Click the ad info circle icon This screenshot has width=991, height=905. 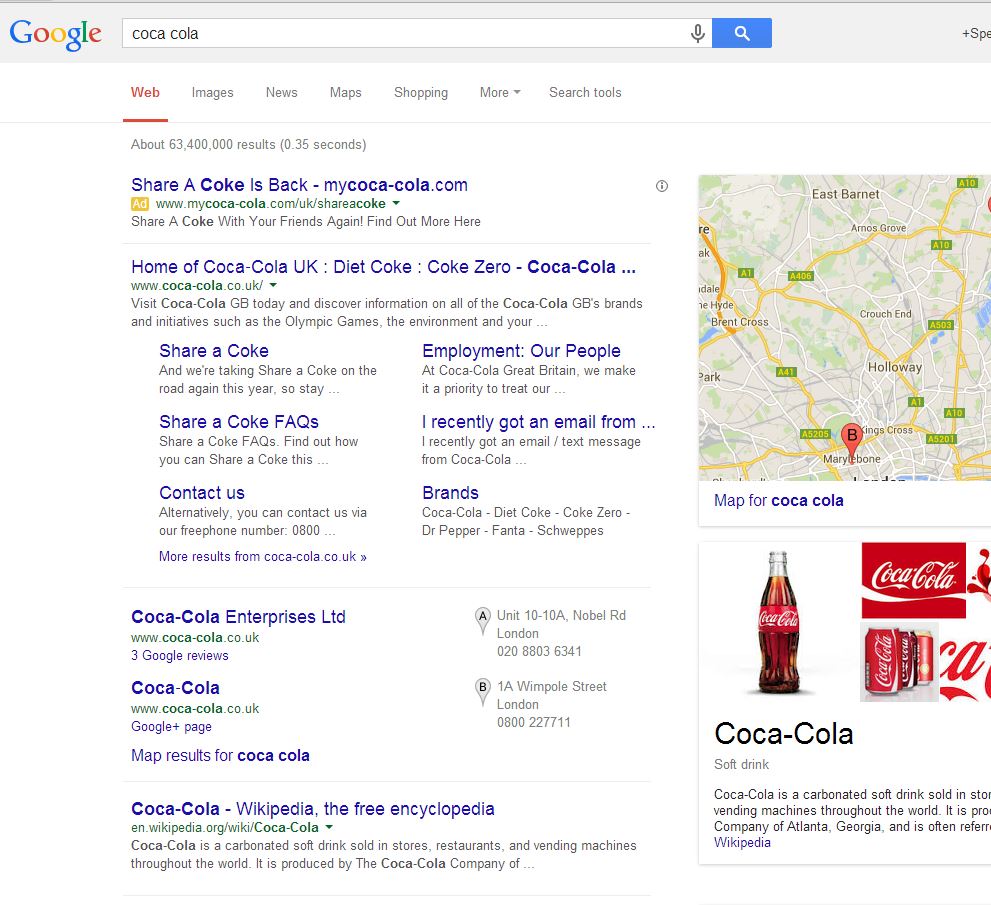(x=662, y=186)
